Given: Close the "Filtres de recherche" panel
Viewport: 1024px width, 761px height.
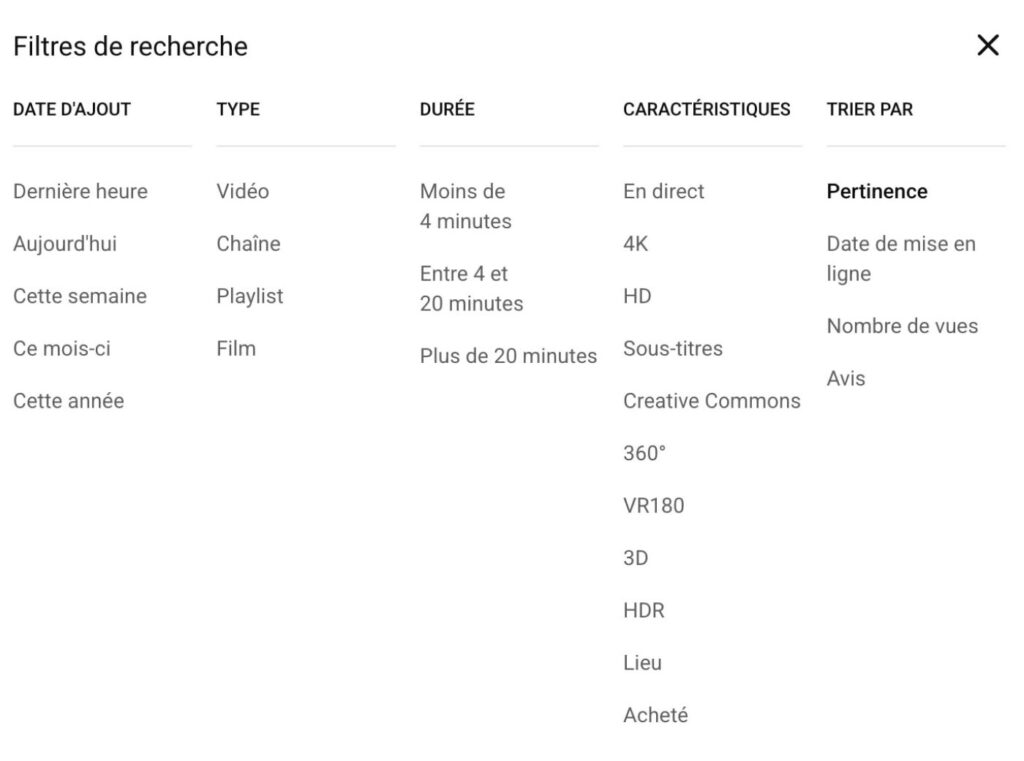Looking at the screenshot, I should [x=987, y=45].
